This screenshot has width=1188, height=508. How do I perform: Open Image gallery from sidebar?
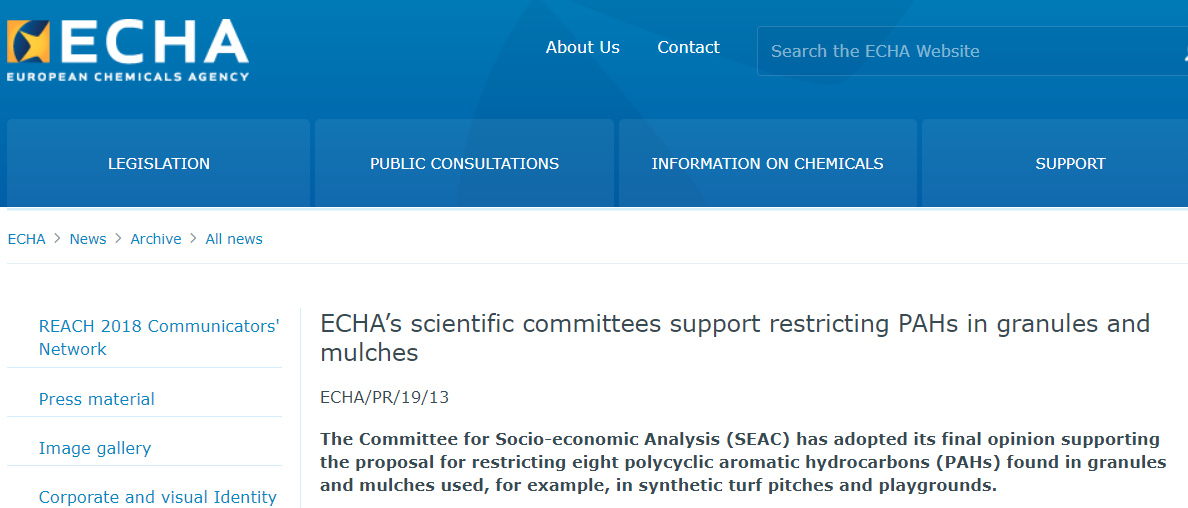tap(94, 448)
